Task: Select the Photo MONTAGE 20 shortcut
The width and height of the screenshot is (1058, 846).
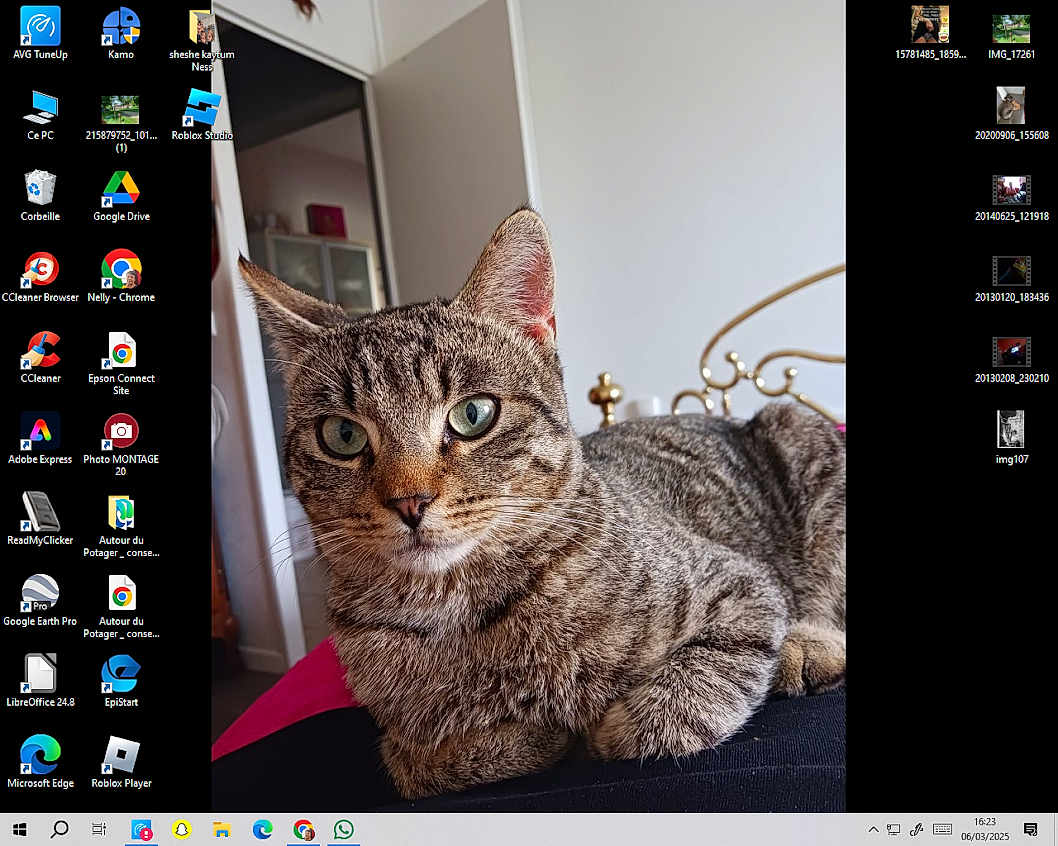Action: coord(121,432)
